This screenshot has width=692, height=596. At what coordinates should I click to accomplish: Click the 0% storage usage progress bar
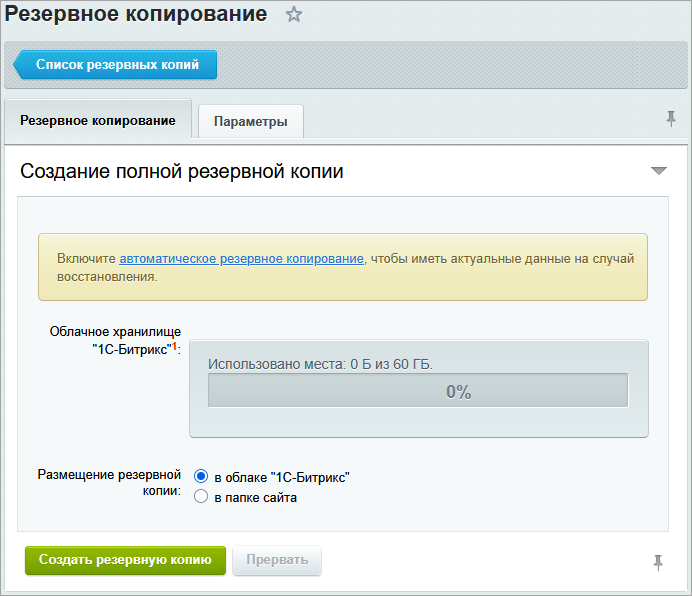[x=418, y=391]
